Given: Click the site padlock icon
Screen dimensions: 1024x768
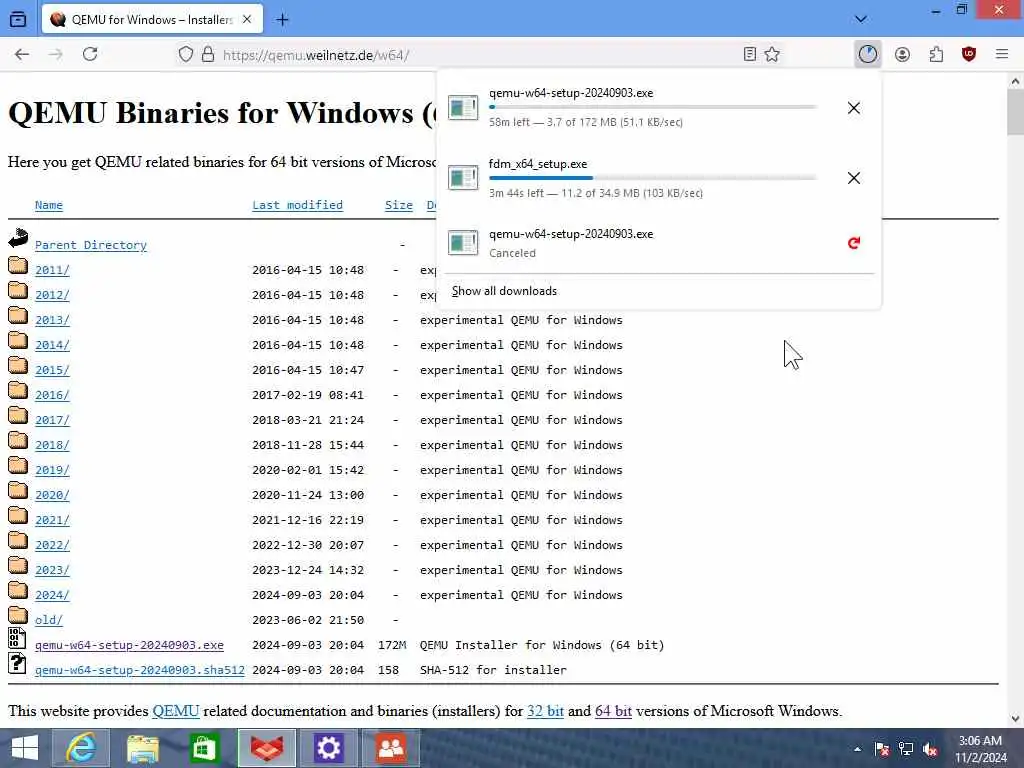Looking at the screenshot, I should (208, 54).
